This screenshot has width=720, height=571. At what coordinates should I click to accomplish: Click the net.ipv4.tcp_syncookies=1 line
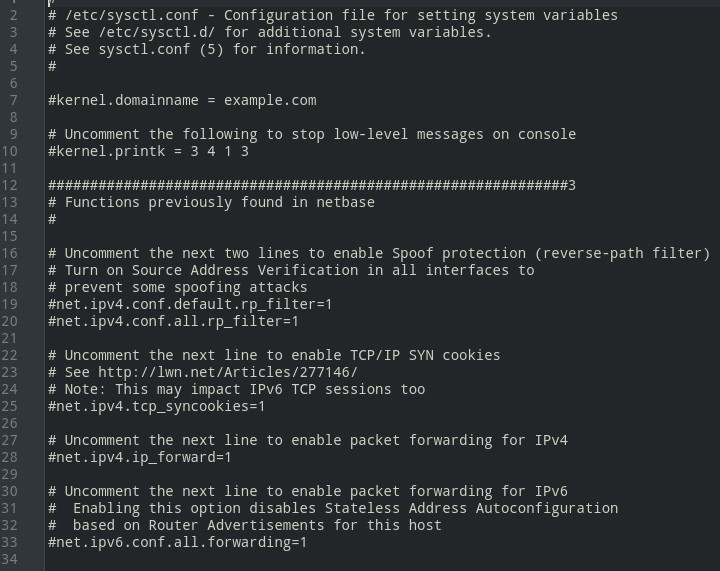(x=156, y=406)
